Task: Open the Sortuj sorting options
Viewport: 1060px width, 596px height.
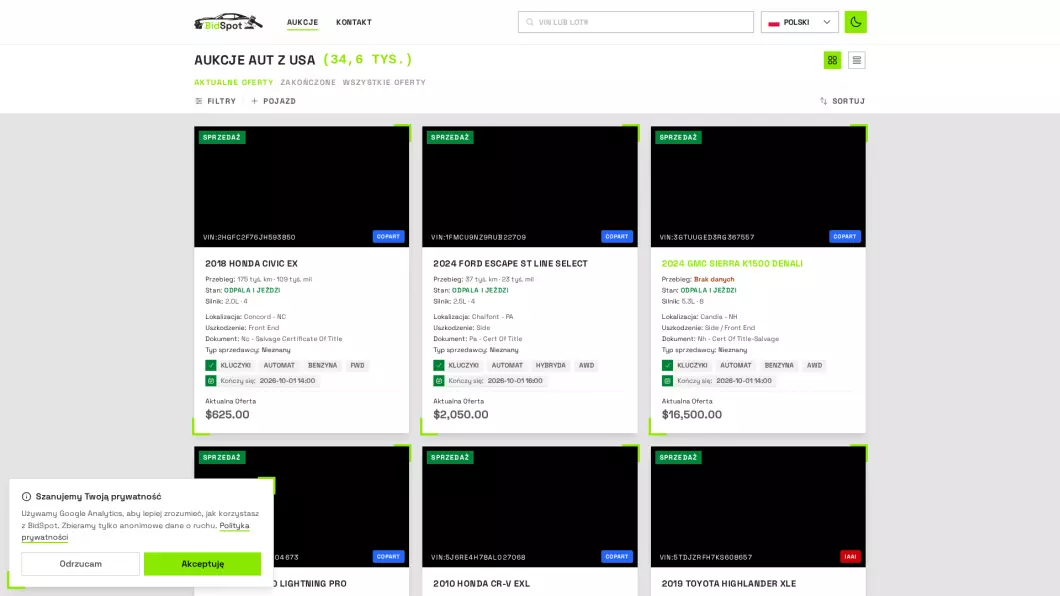Action: [842, 101]
